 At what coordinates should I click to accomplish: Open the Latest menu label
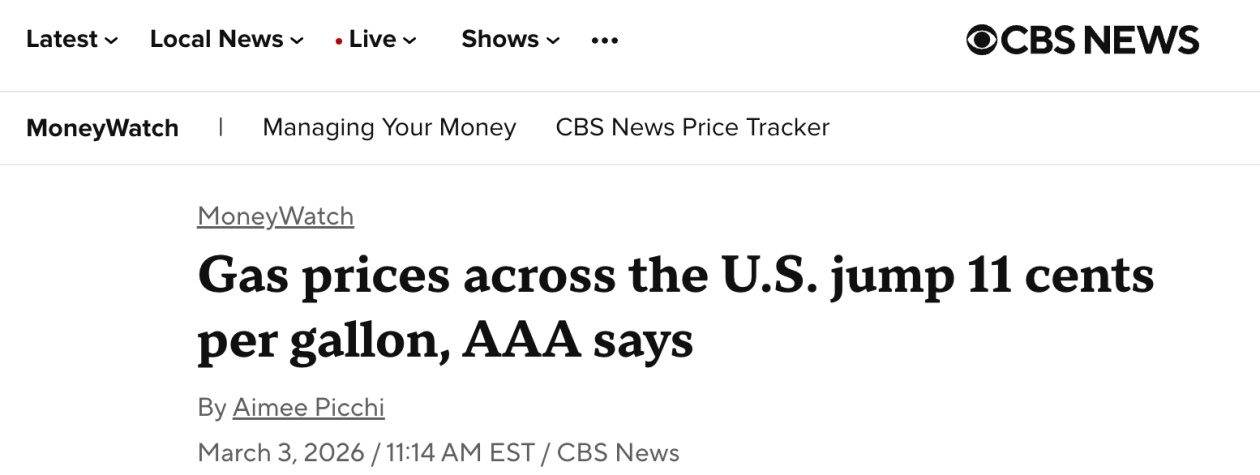coord(62,40)
